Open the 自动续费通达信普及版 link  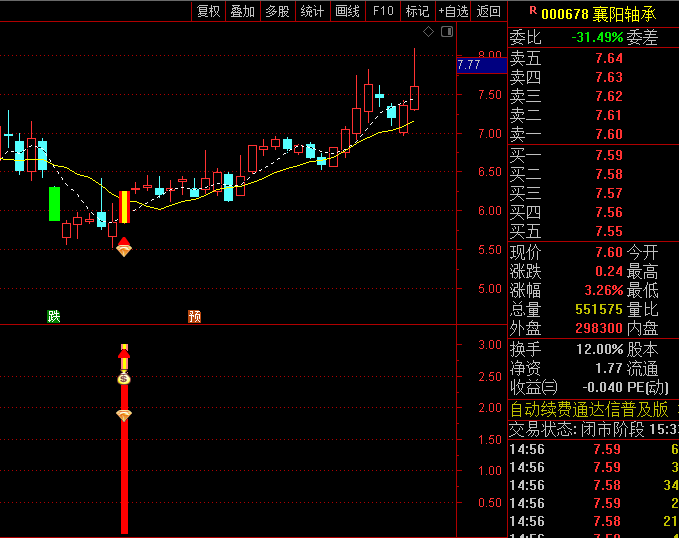(x=589, y=409)
